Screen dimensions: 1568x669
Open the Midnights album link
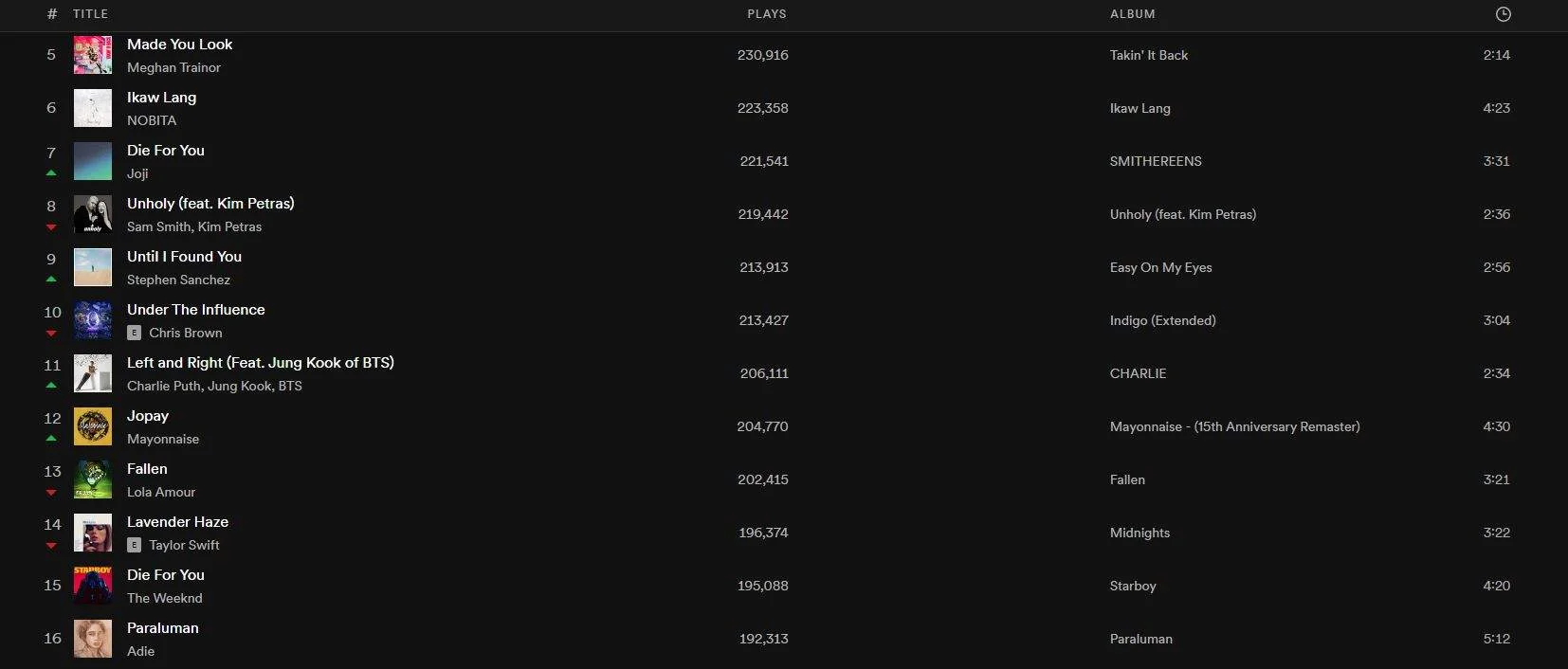pos(1140,533)
